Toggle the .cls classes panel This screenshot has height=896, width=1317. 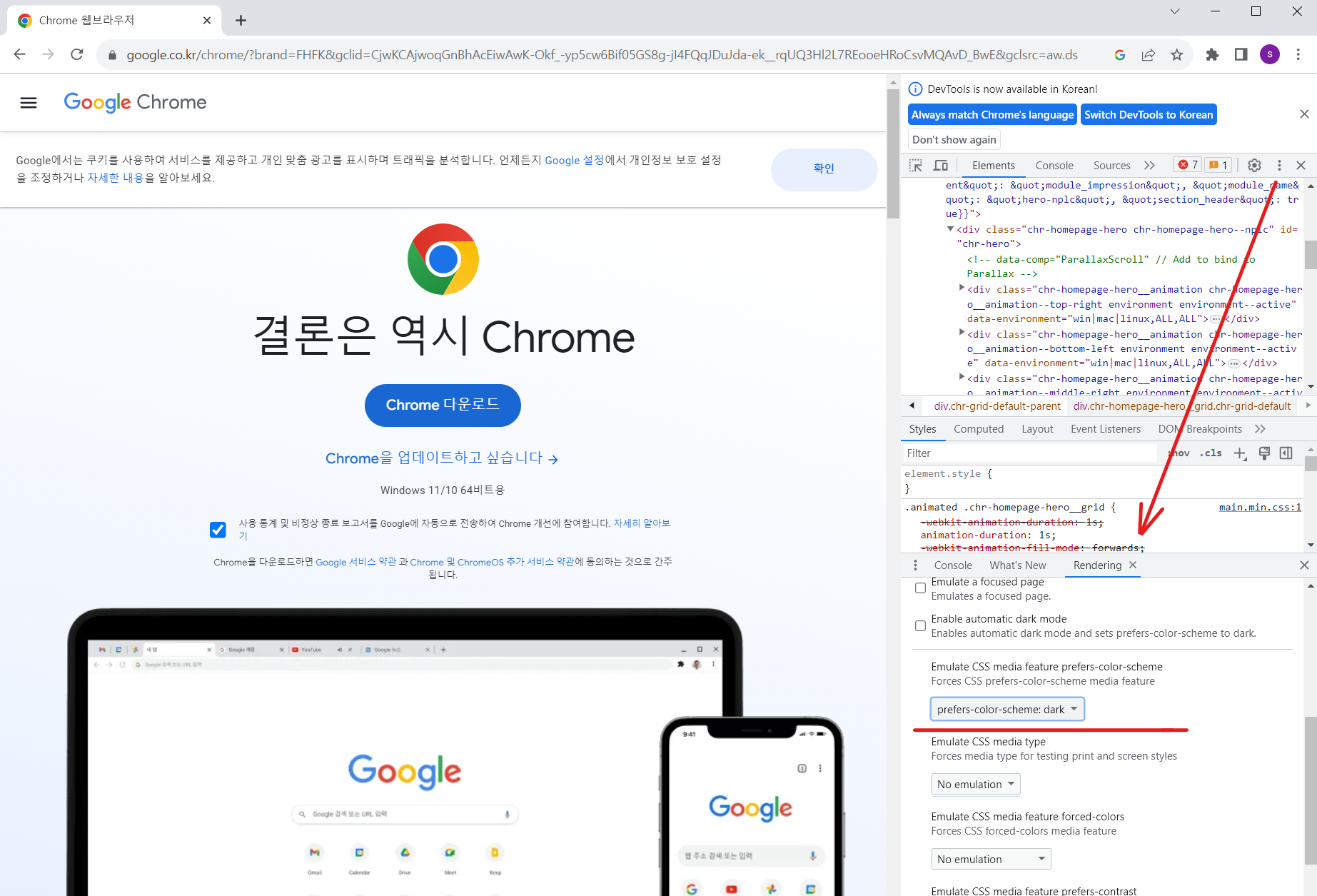1211,453
